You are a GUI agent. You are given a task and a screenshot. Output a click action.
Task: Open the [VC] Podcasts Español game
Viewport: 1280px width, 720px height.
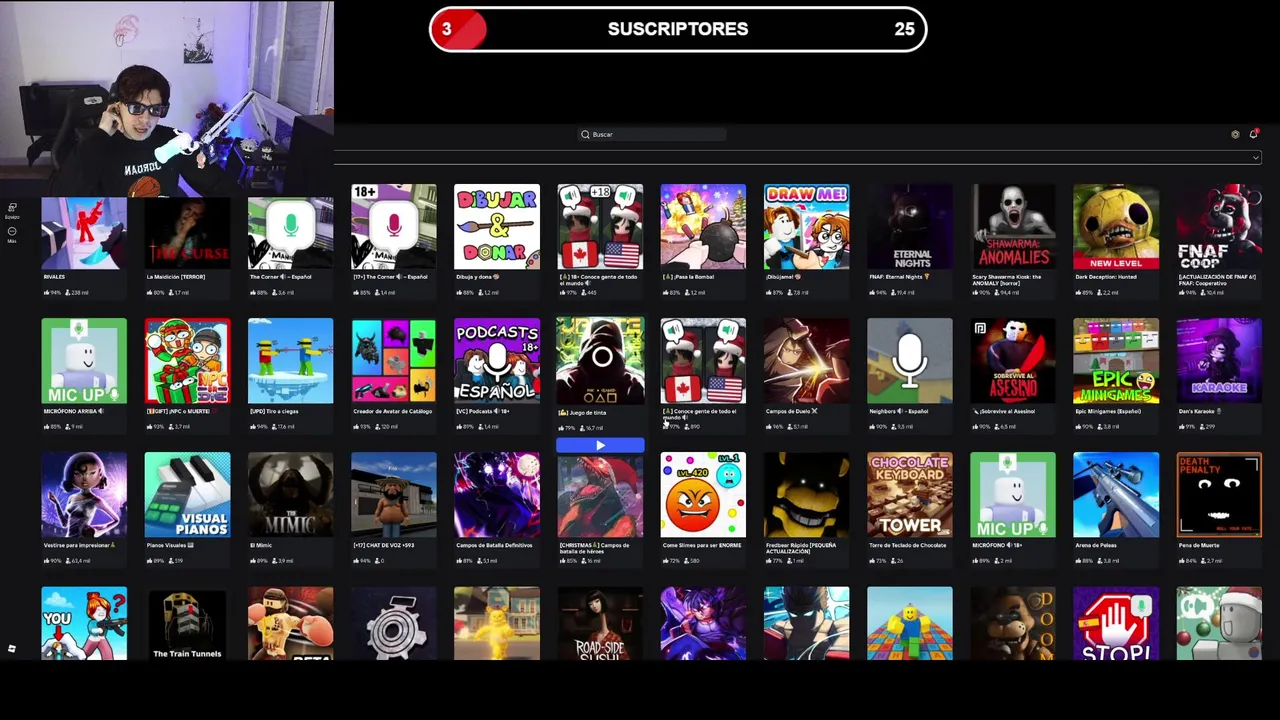pyautogui.click(x=497, y=361)
